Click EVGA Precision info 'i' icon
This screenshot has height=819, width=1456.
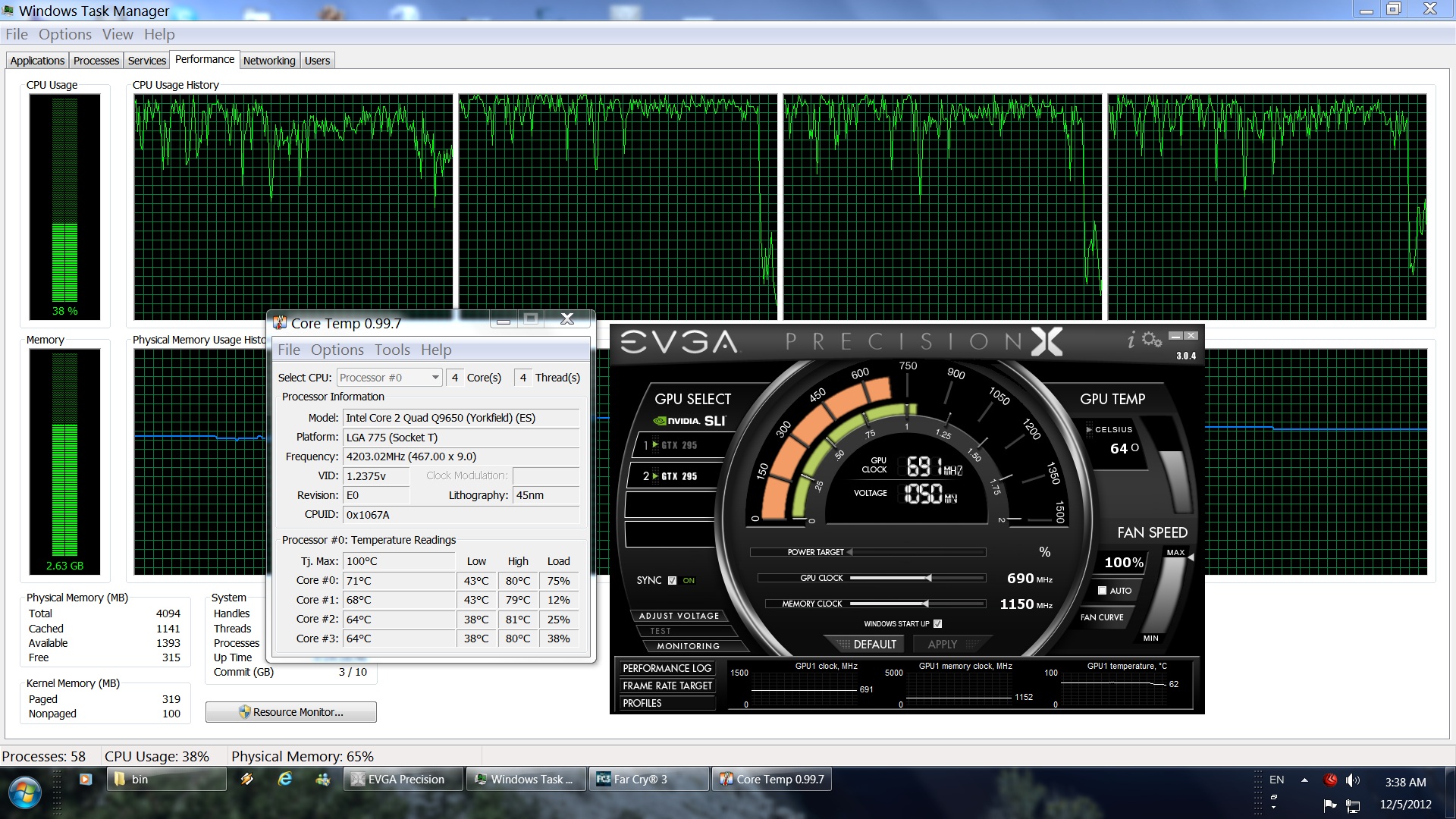point(1131,340)
